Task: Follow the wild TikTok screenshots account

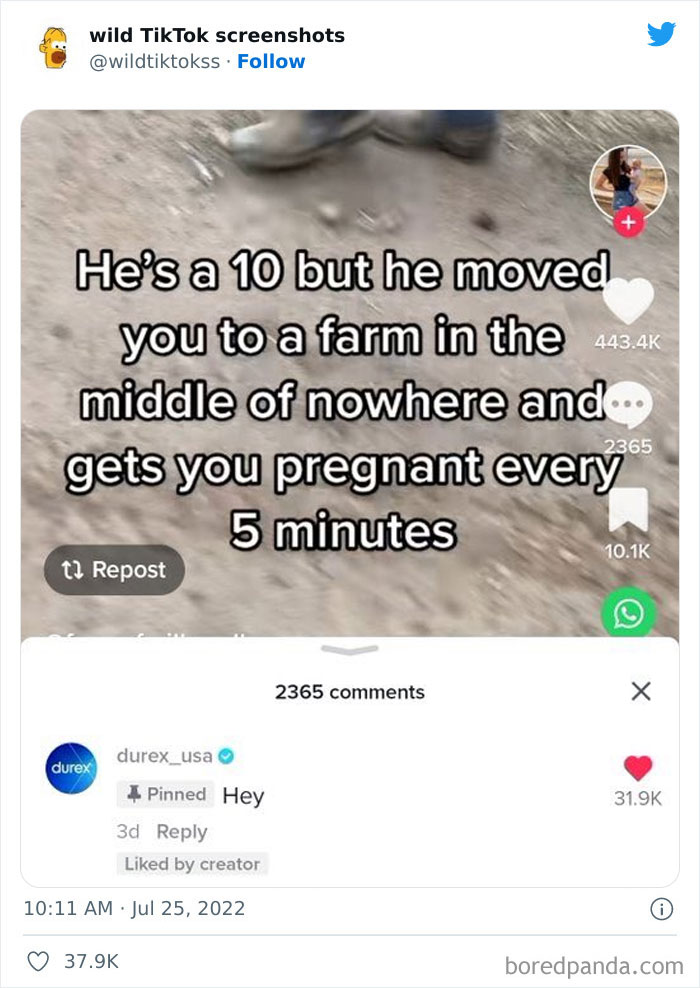Action: (271, 61)
